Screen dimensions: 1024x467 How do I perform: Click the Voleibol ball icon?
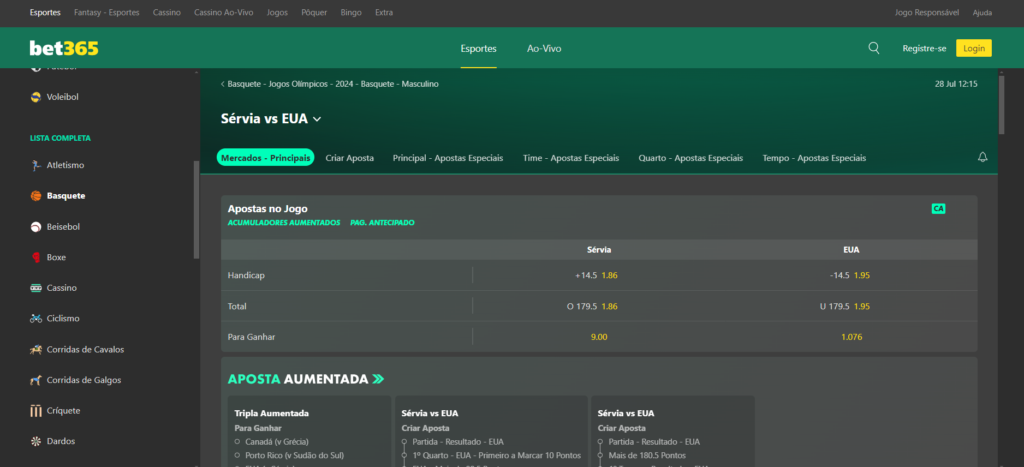[x=36, y=97]
